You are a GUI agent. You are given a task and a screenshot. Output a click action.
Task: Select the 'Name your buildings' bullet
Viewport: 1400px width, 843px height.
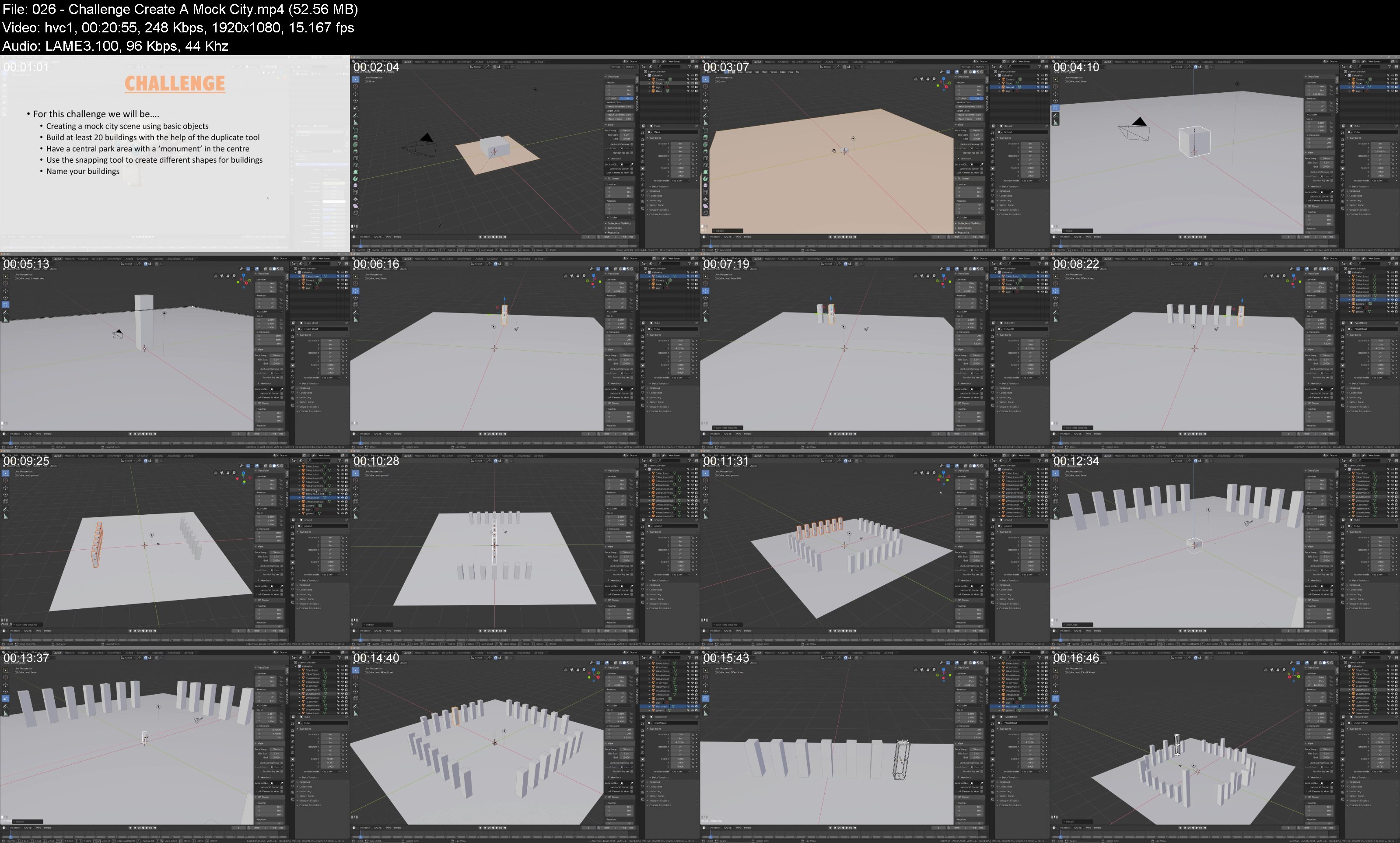83,172
